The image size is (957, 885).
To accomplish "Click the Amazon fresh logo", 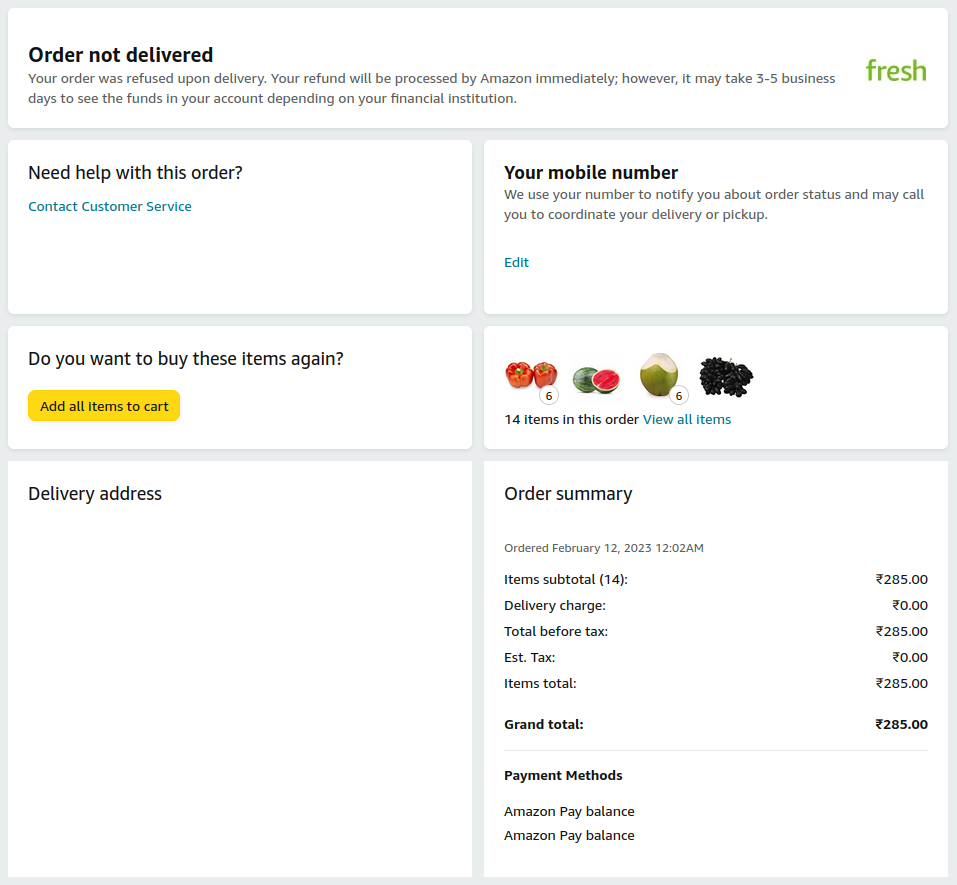I will click(895, 70).
